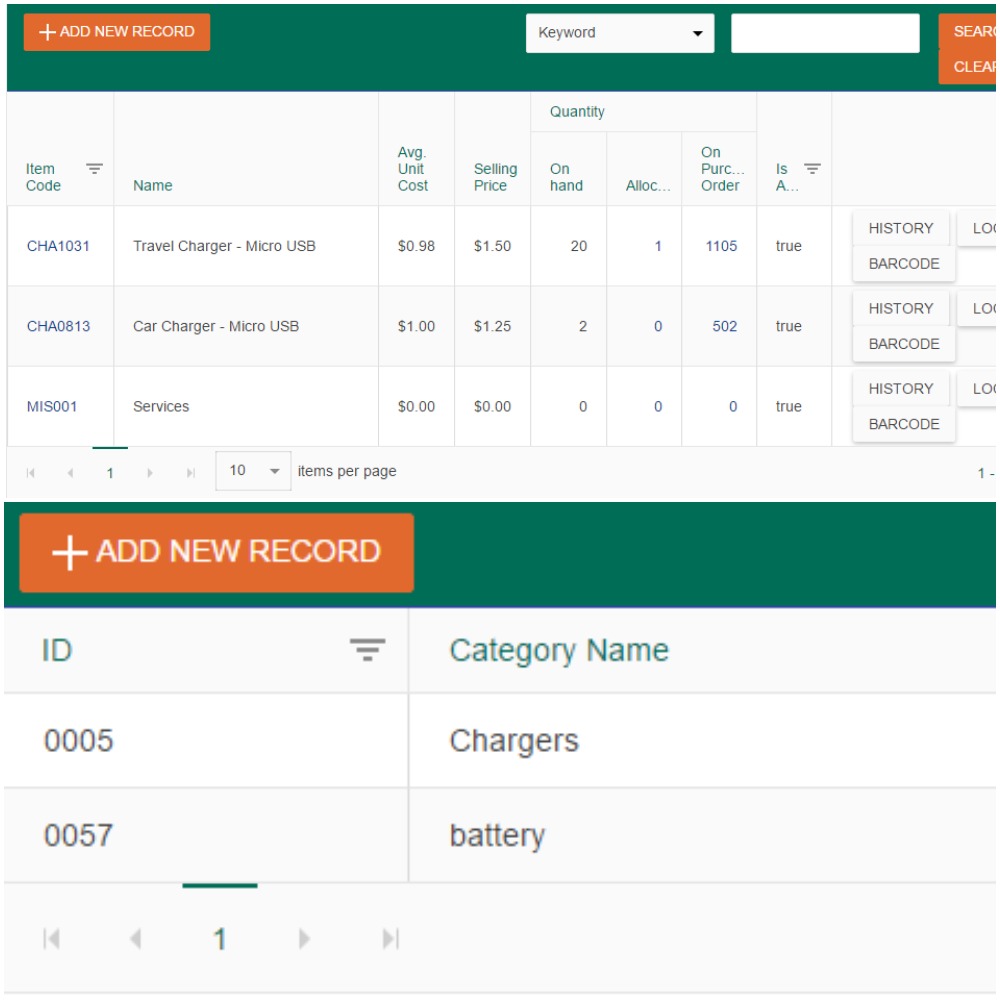Viewport: 1000px width, 1000px height.
Task: Open the MIS001 item code link
Action: coord(52,407)
